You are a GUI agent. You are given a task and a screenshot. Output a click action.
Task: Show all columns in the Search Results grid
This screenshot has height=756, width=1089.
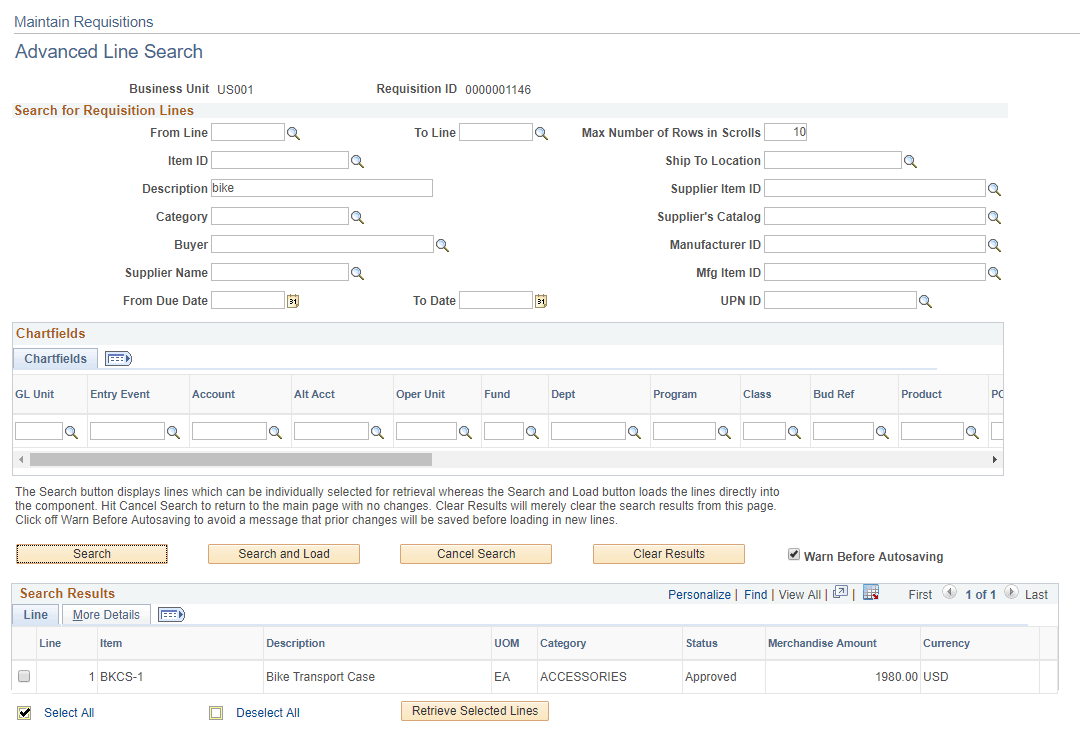tap(169, 614)
